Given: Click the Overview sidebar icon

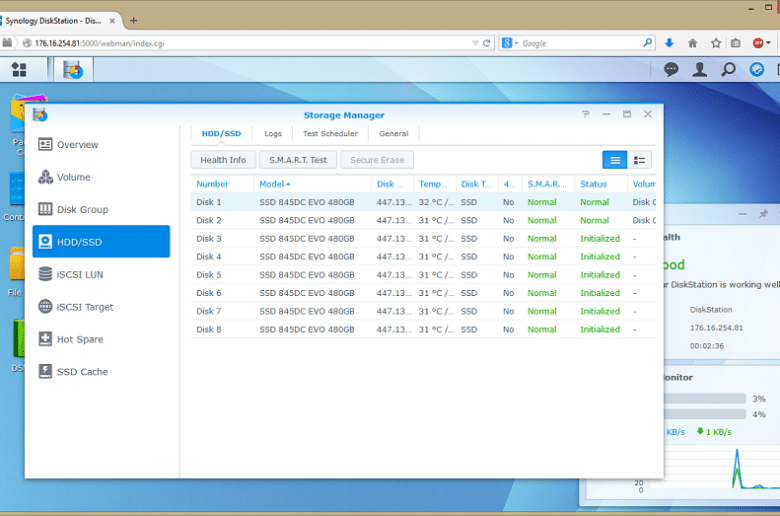Looking at the screenshot, I should [45, 144].
